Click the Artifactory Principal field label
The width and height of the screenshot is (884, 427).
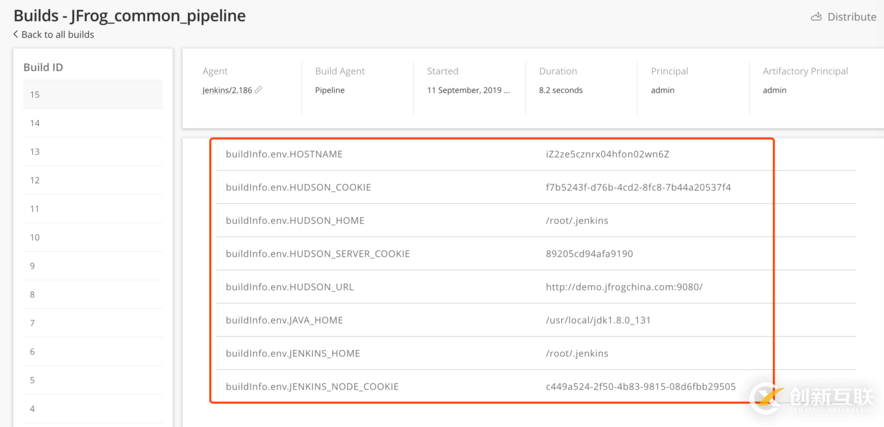coord(806,71)
